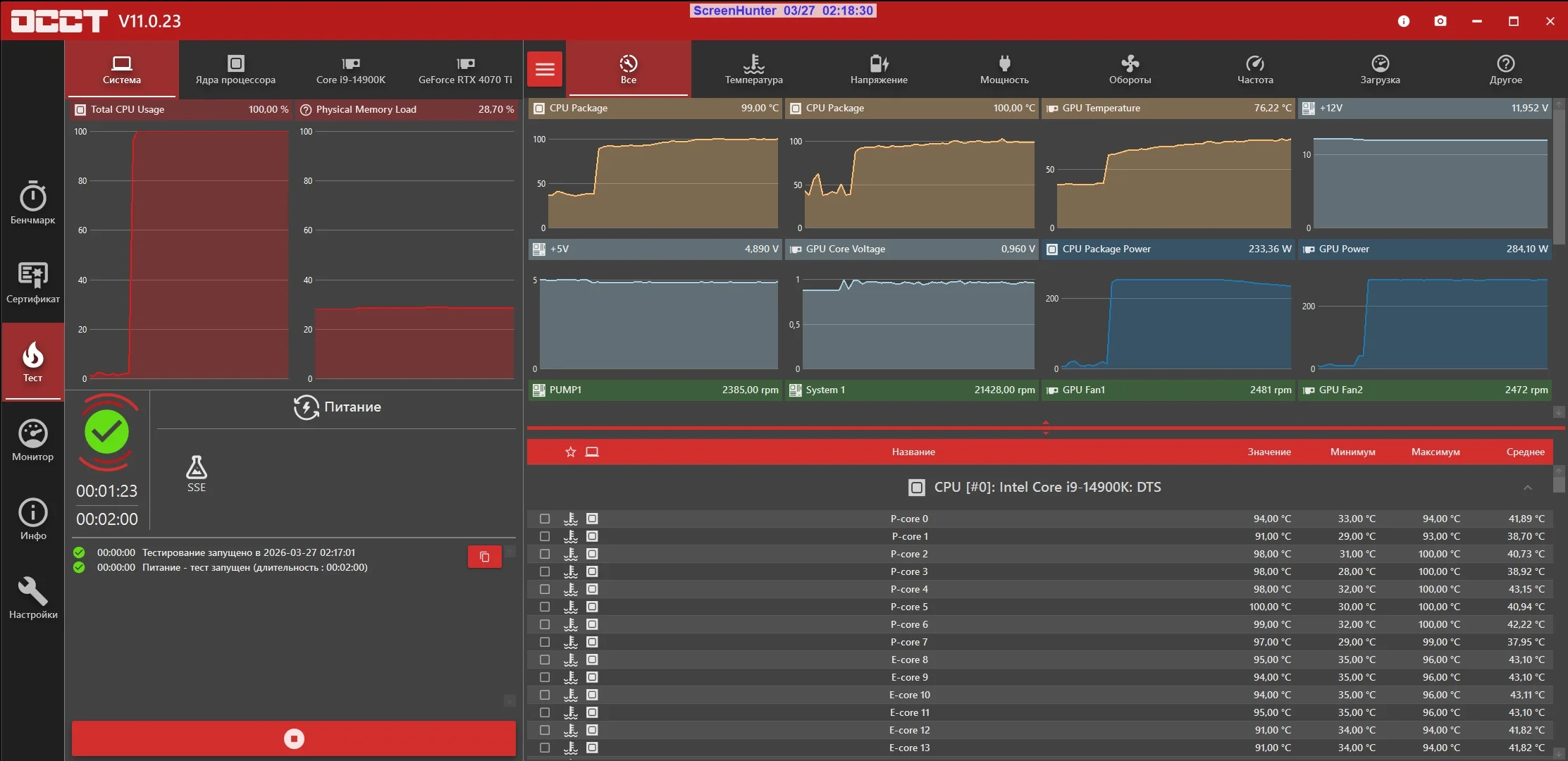Stop the running test with red button

(294, 738)
